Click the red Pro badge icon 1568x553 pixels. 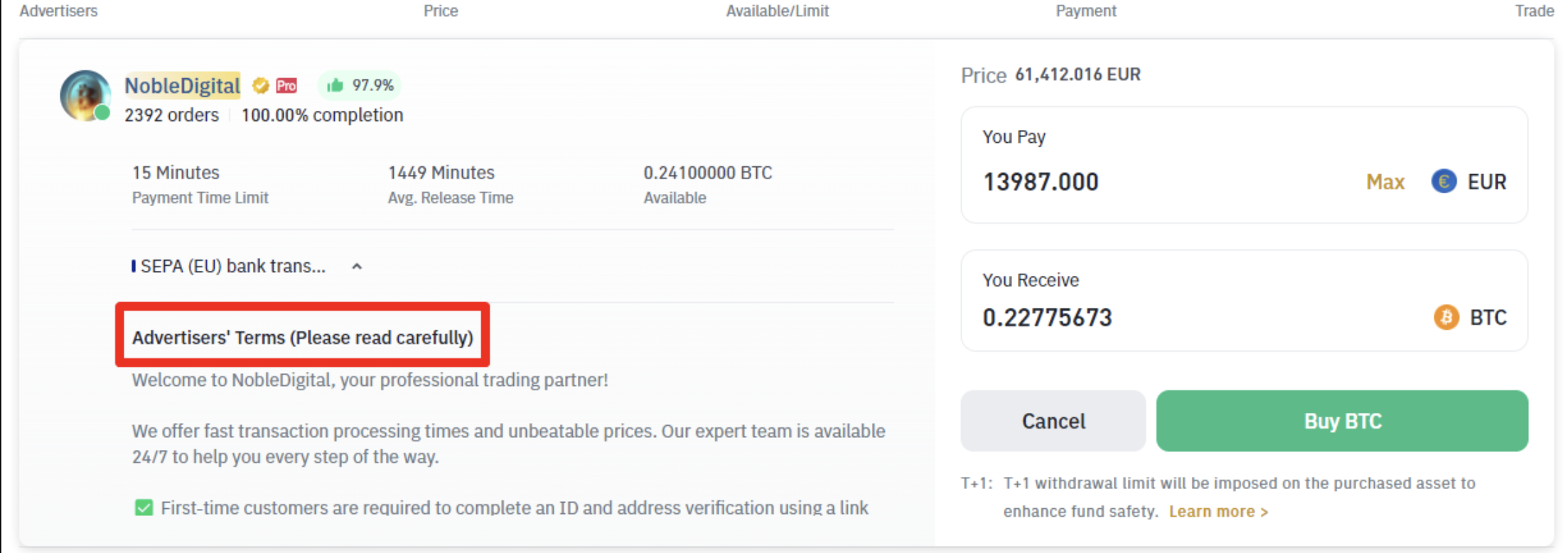[286, 85]
